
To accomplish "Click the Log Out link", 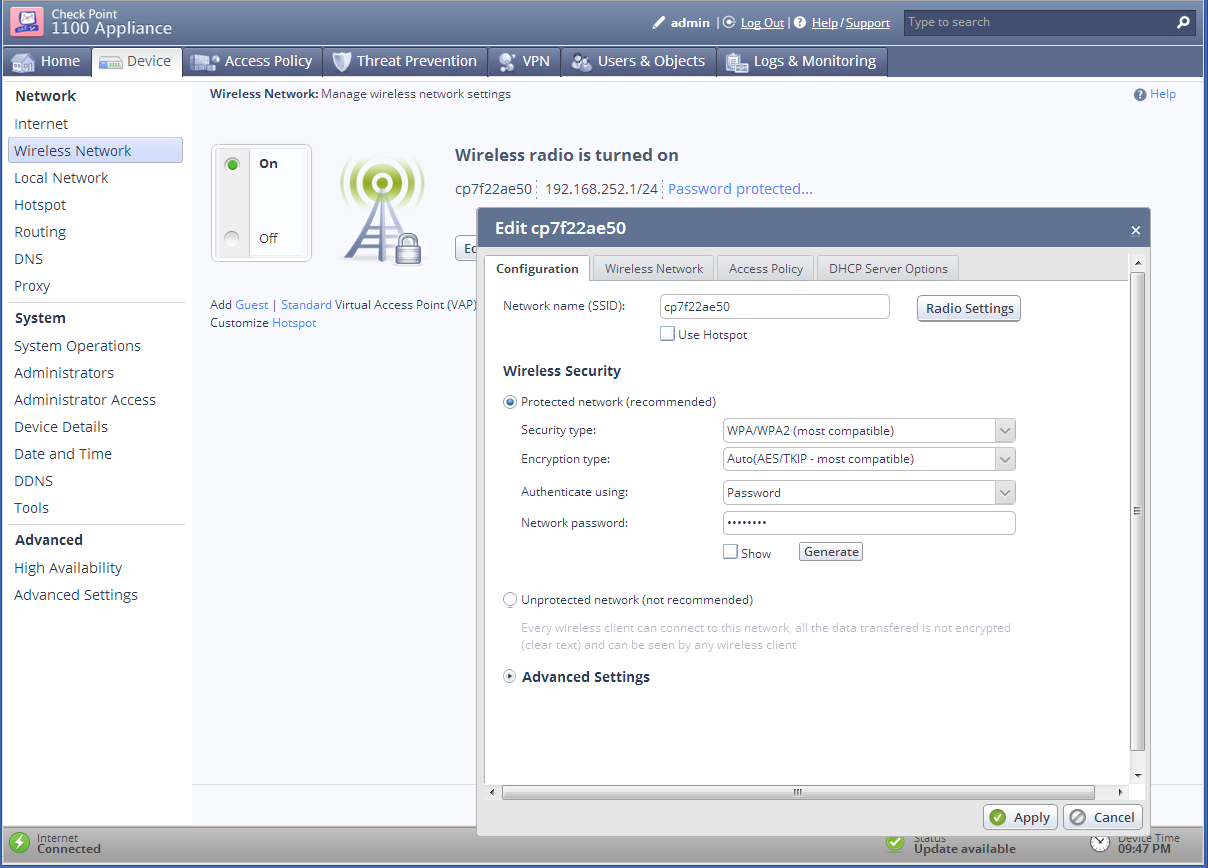I will pos(762,23).
